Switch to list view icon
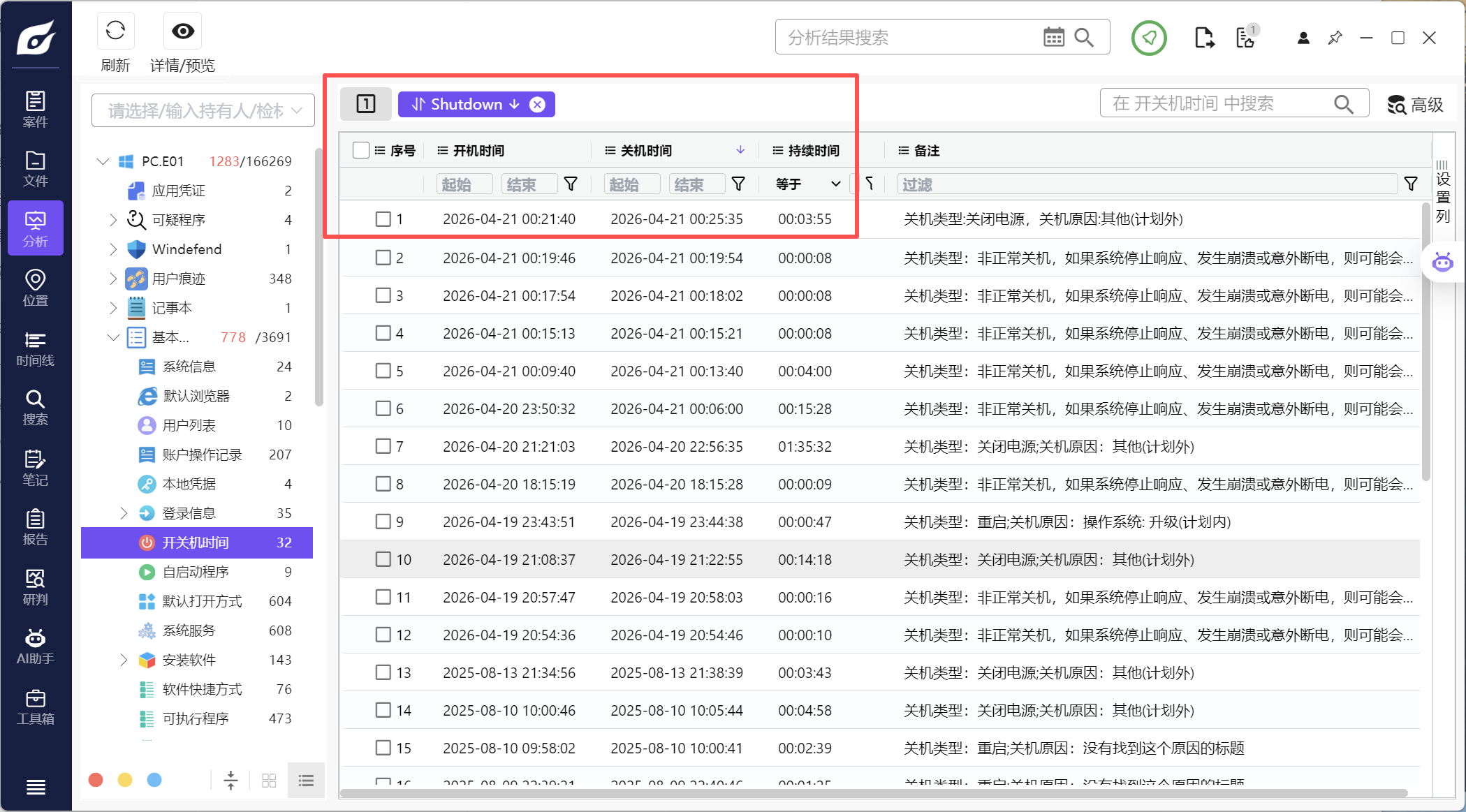Viewport: 1466px width, 812px height. click(306, 780)
